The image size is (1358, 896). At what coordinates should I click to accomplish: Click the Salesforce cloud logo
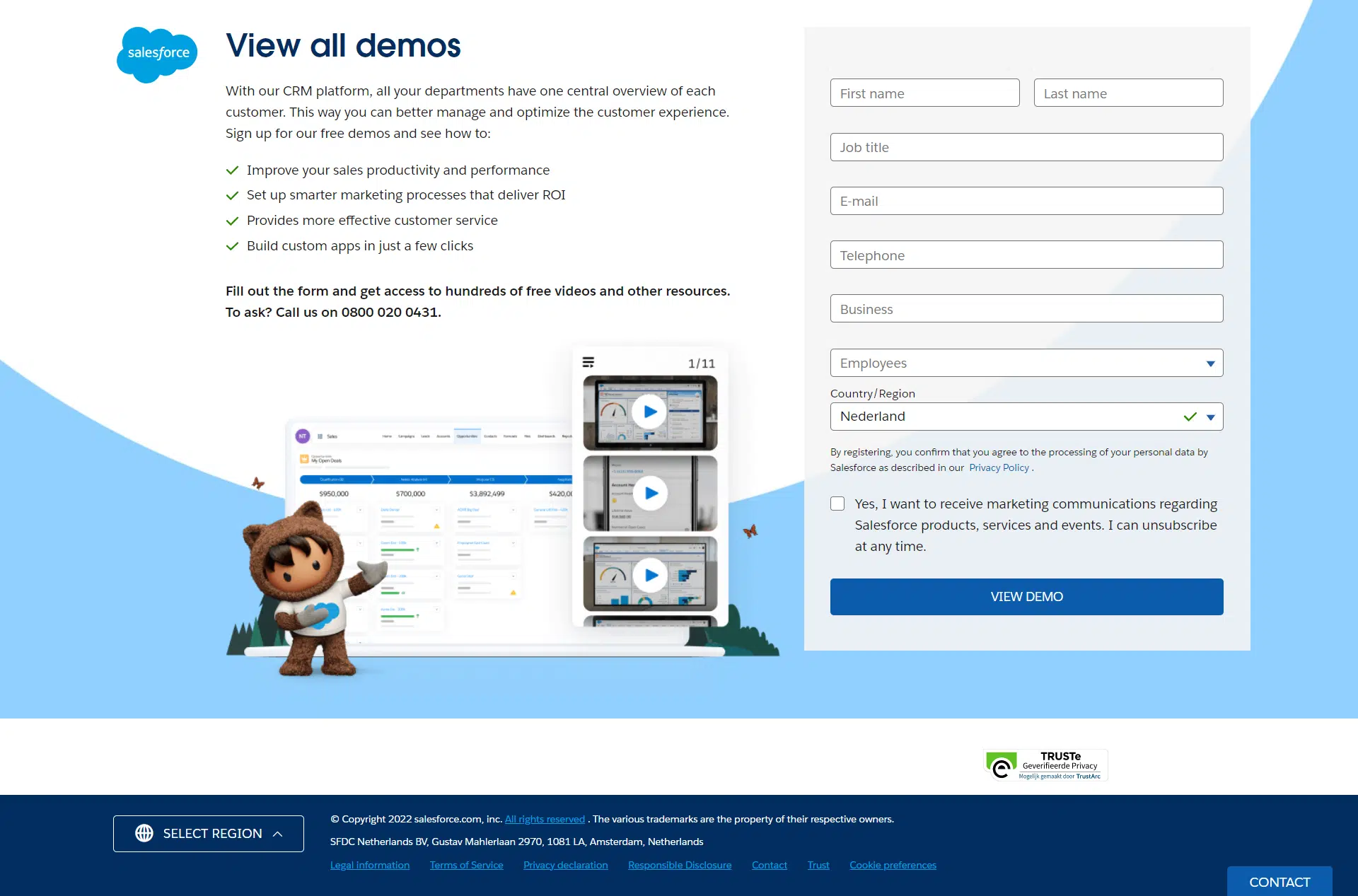[x=157, y=54]
